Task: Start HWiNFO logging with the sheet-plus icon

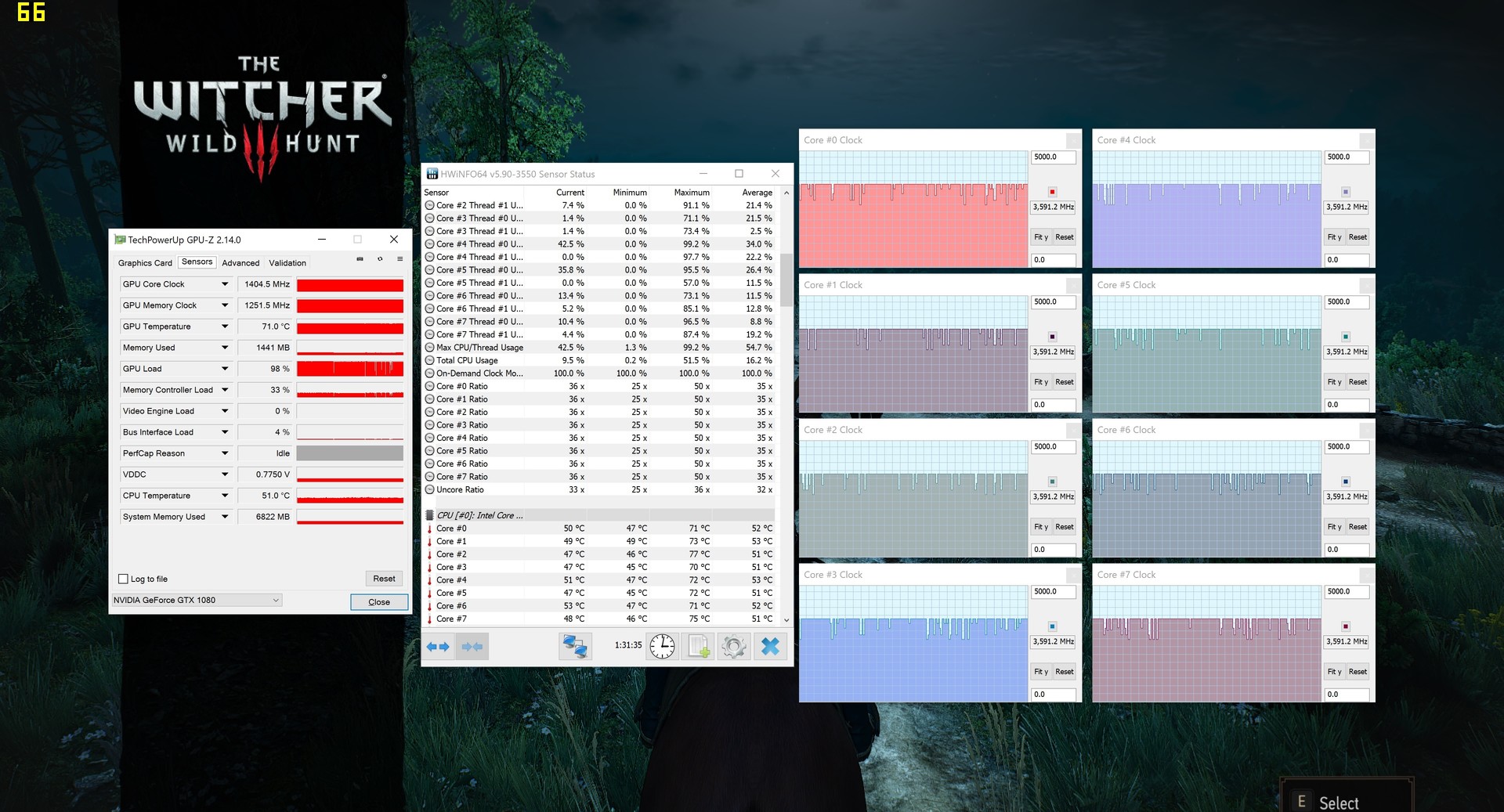Action: click(698, 647)
